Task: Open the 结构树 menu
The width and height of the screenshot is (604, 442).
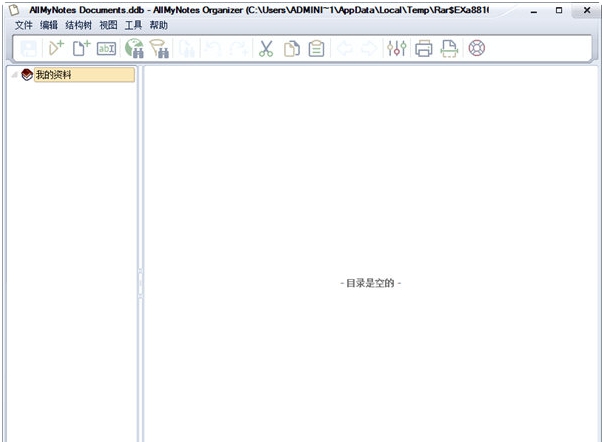Action: click(79, 25)
